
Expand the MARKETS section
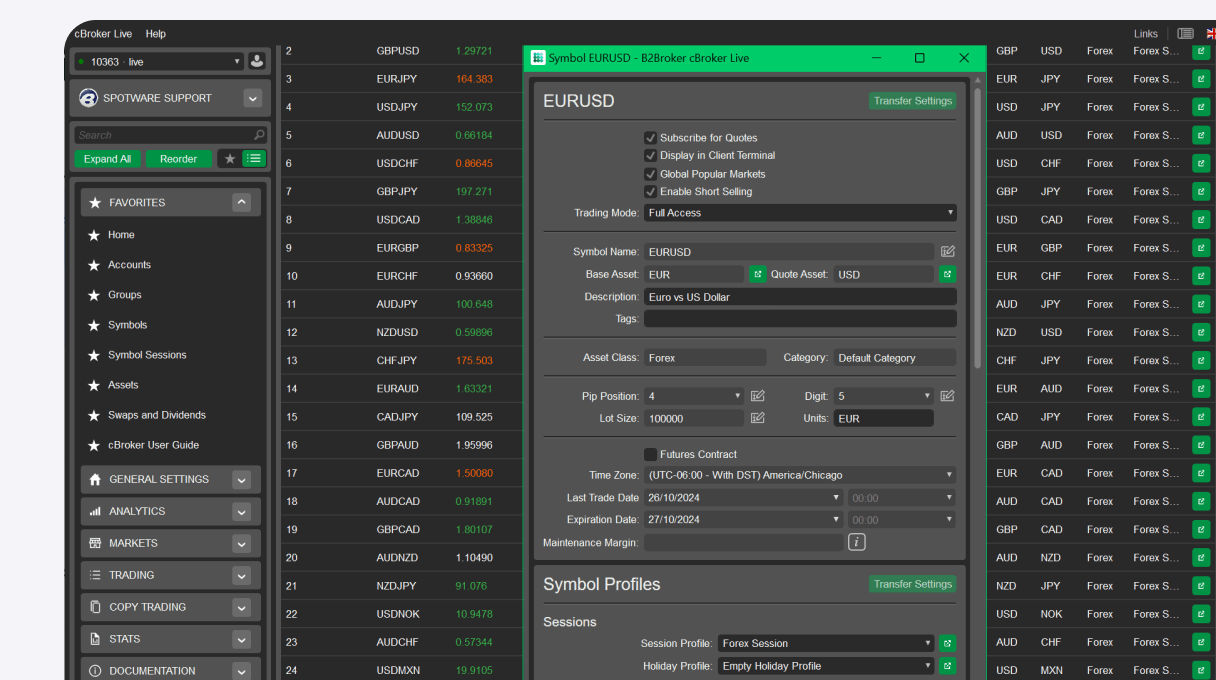click(241, 543)
